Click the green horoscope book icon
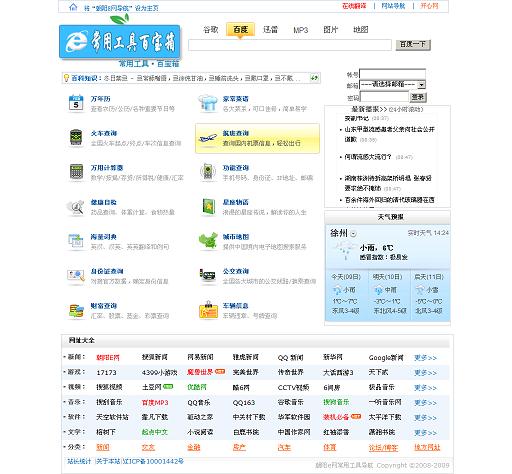 (x=209, y=207)
